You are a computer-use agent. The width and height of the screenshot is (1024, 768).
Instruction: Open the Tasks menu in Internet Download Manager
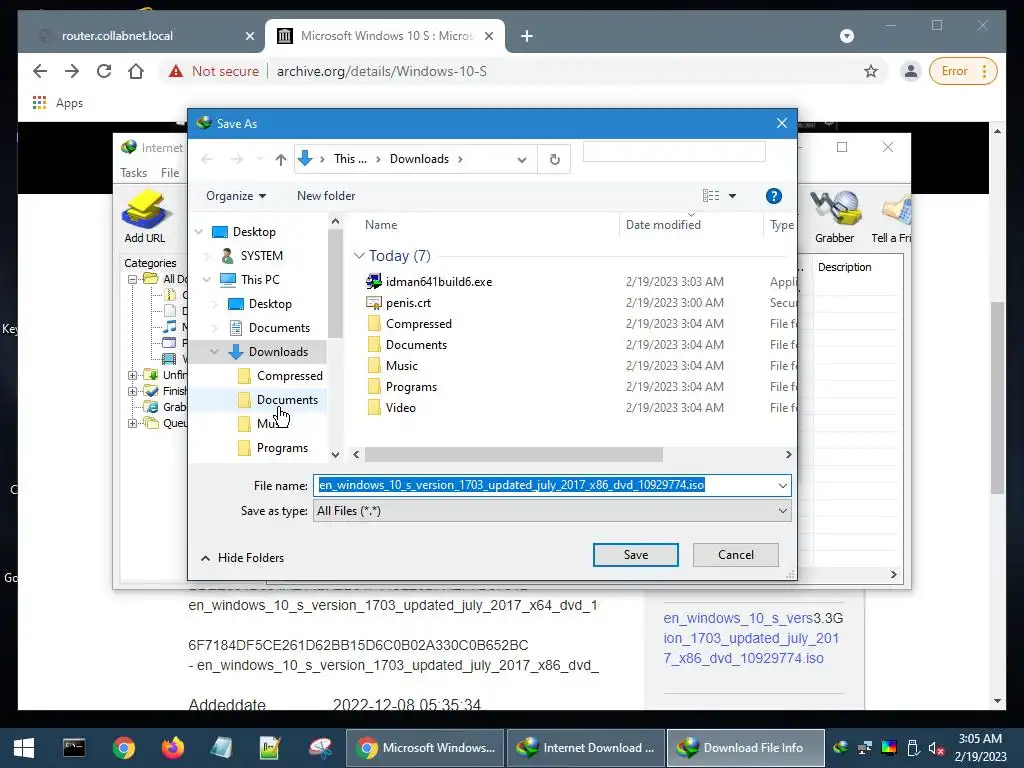(x=133, y=173)
